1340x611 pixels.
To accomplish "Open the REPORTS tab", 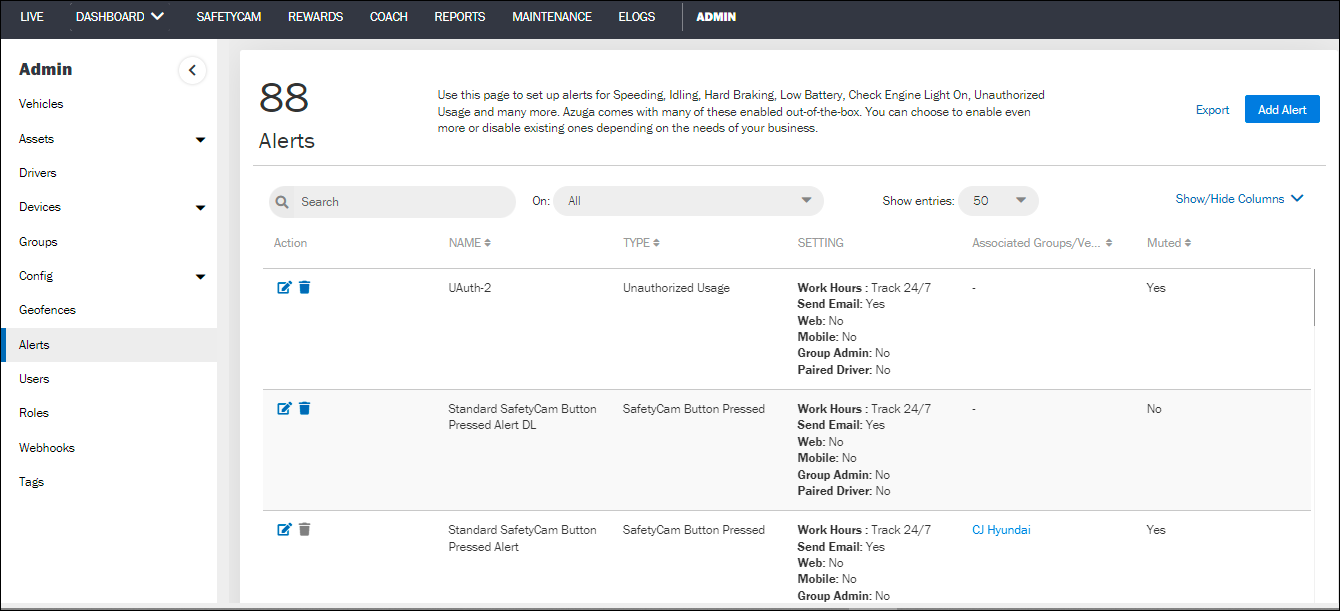I will [x=460, y=17].
